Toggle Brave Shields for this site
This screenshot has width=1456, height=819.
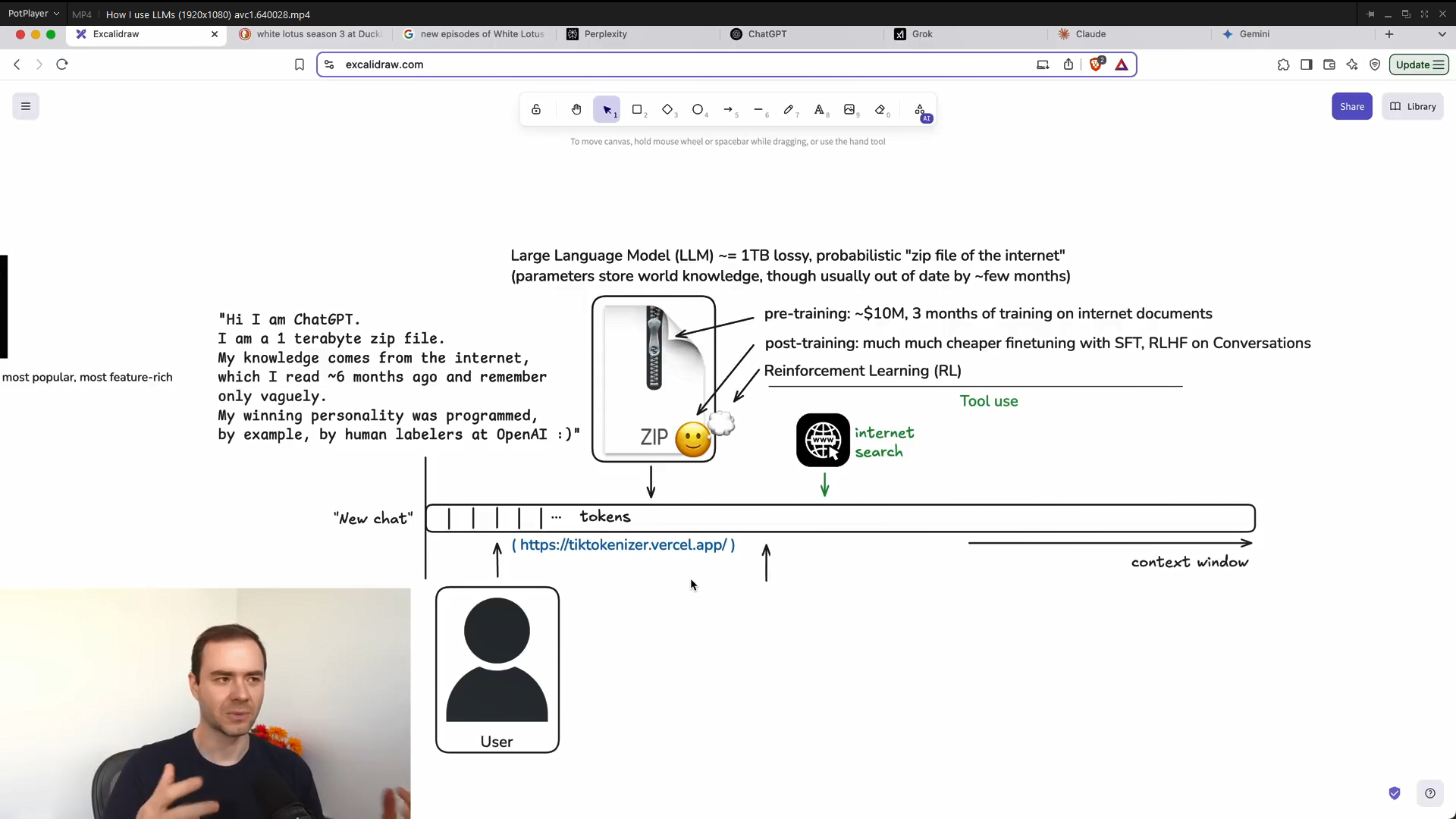1097,64
